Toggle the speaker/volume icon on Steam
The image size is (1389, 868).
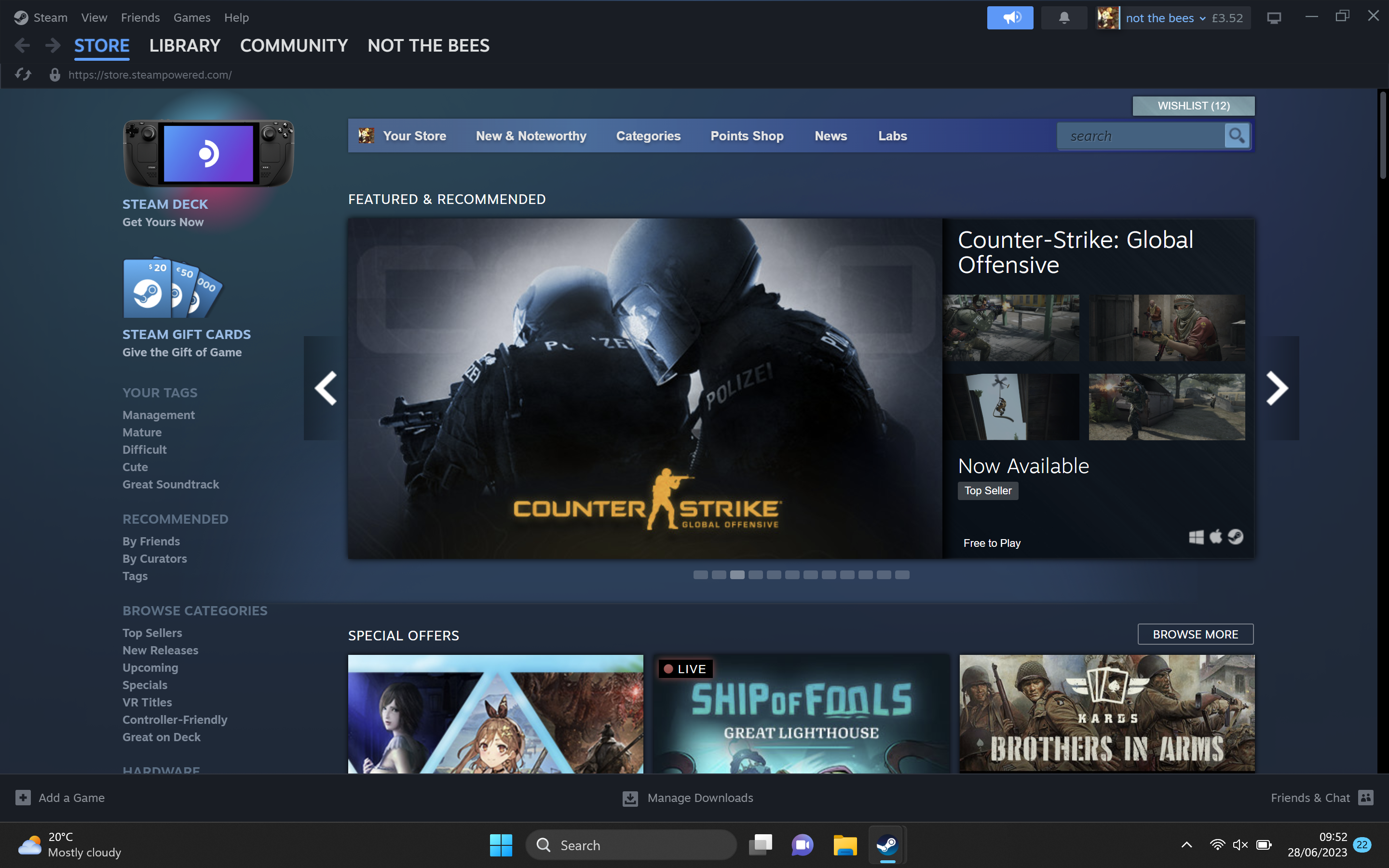click(x=1010, y=17)
